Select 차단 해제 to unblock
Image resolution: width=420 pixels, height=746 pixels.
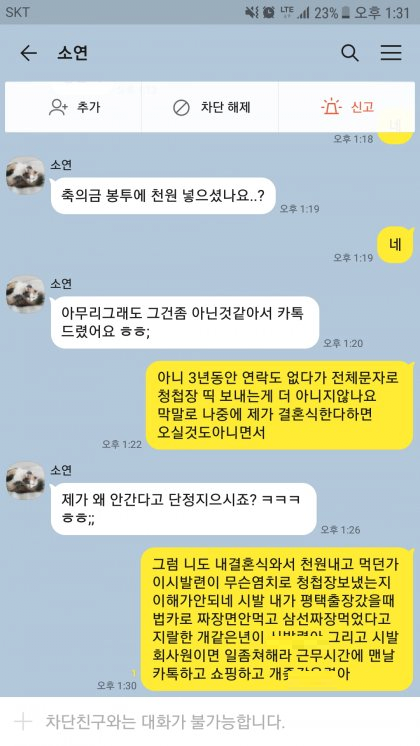pos(225,108)
